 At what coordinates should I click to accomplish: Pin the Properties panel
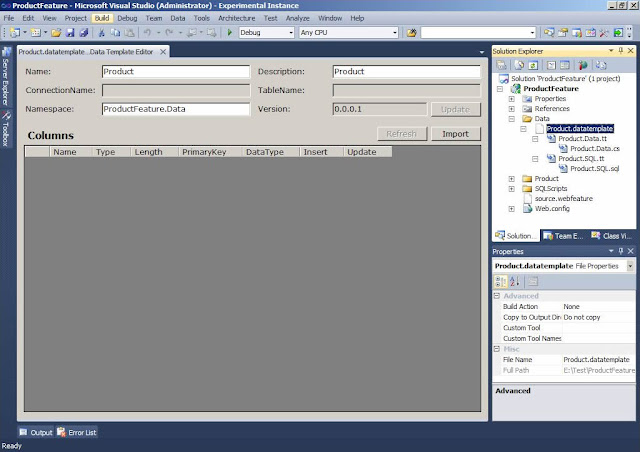point(621,251)
